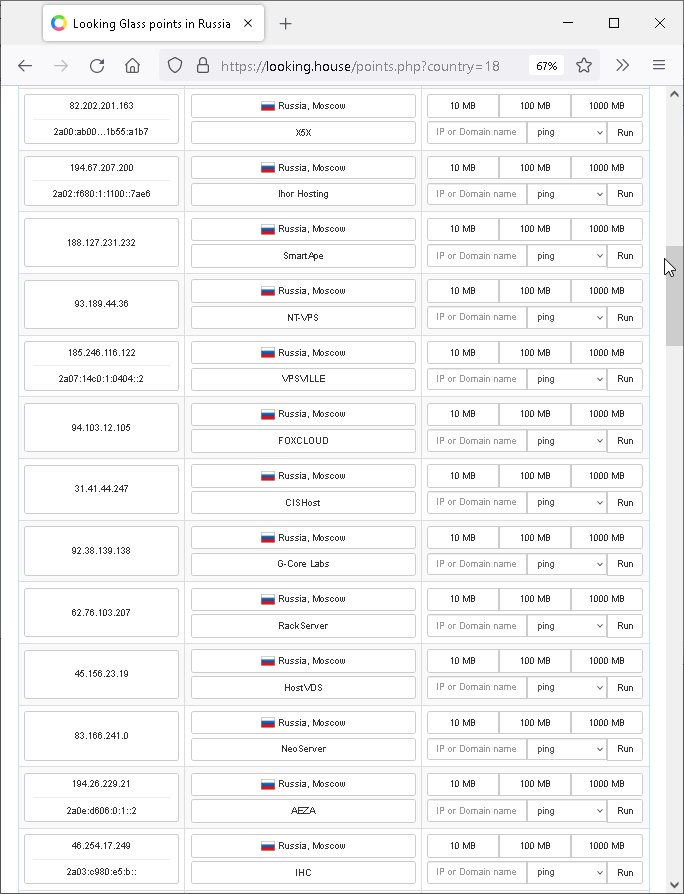684x894 pixels.
Task: Select the Looking Glass points in Russia tab
Action: pyautogui.click(x=153, y=23)
